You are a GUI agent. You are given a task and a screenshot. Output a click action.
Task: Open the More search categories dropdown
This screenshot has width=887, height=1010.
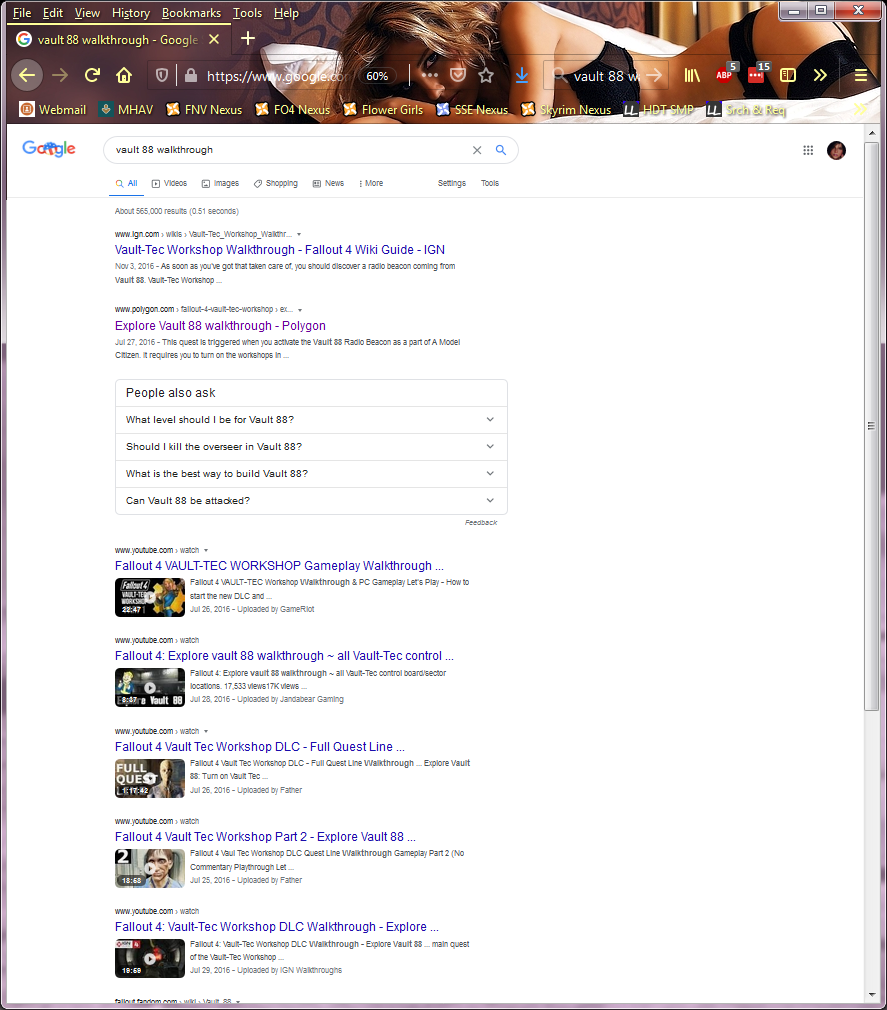[371, 184]
